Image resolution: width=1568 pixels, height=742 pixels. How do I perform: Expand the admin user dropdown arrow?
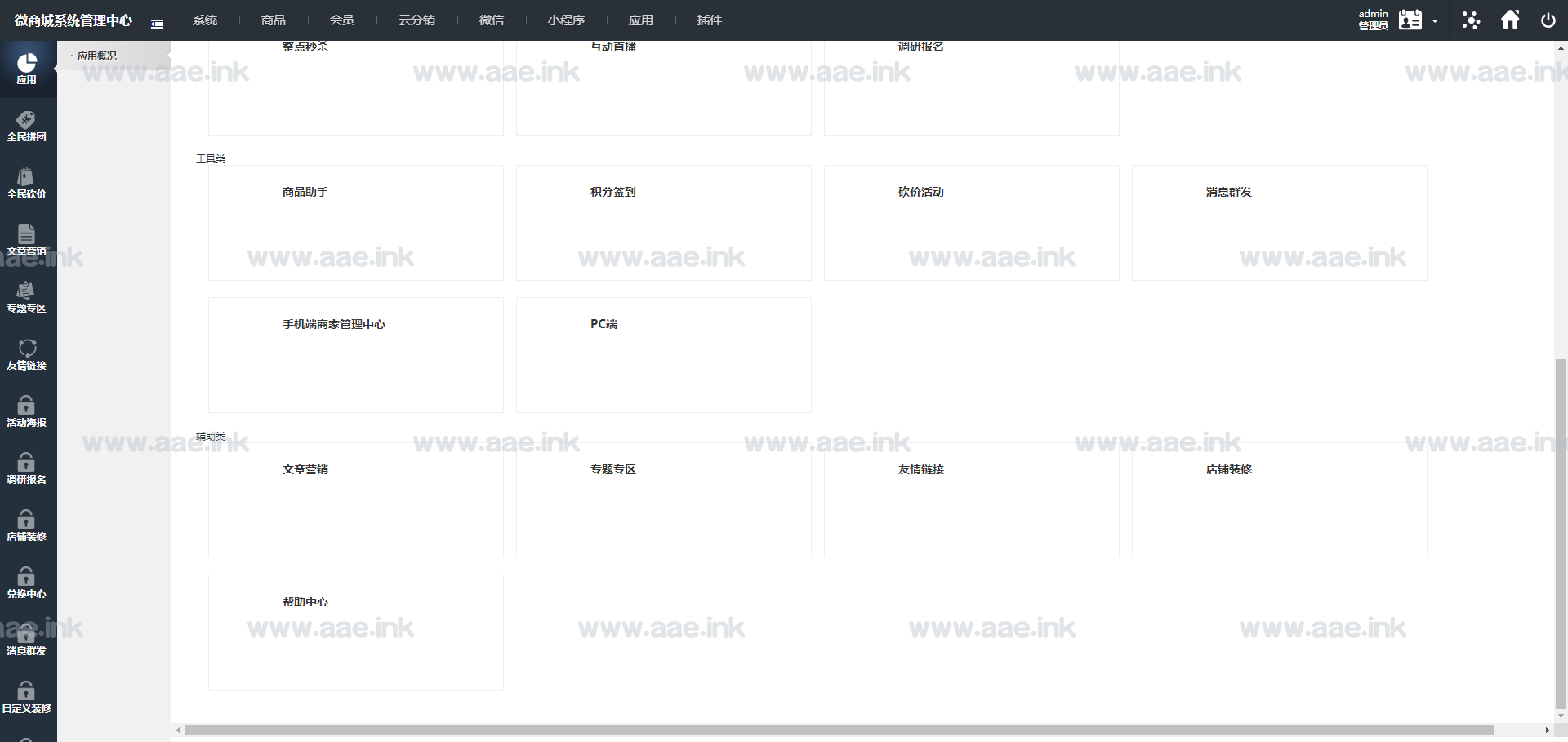coord(1435,21)
